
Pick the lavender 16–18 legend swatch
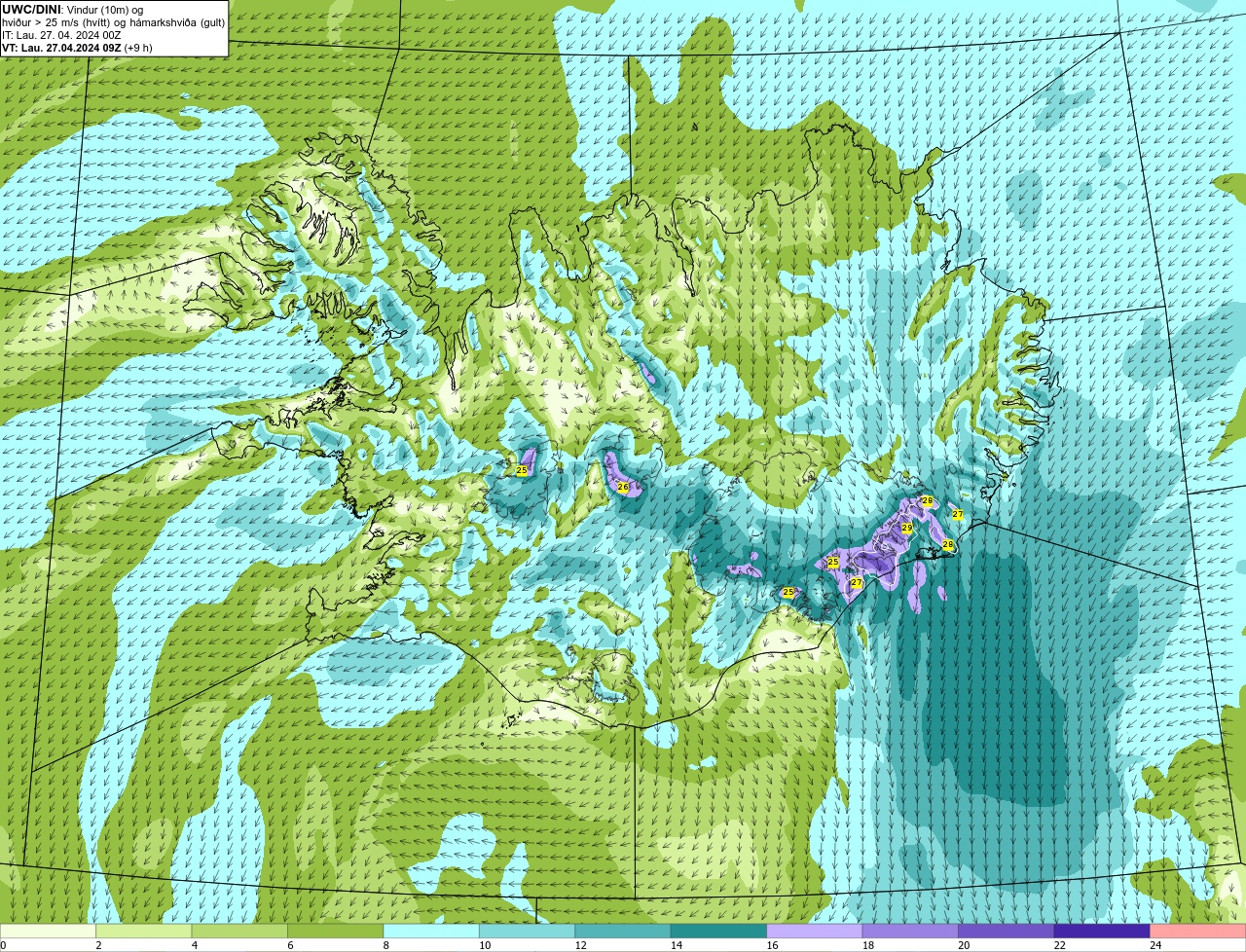tap(816, 931)
